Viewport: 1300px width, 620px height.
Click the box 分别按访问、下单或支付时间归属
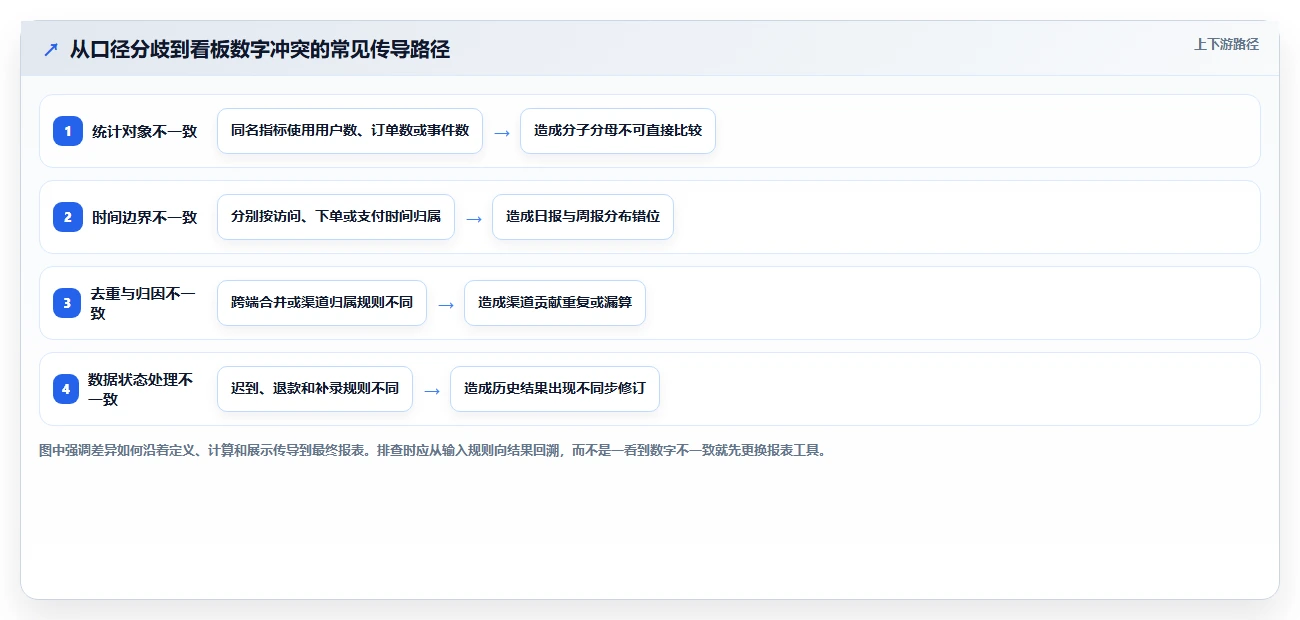[x=336, y=217]
